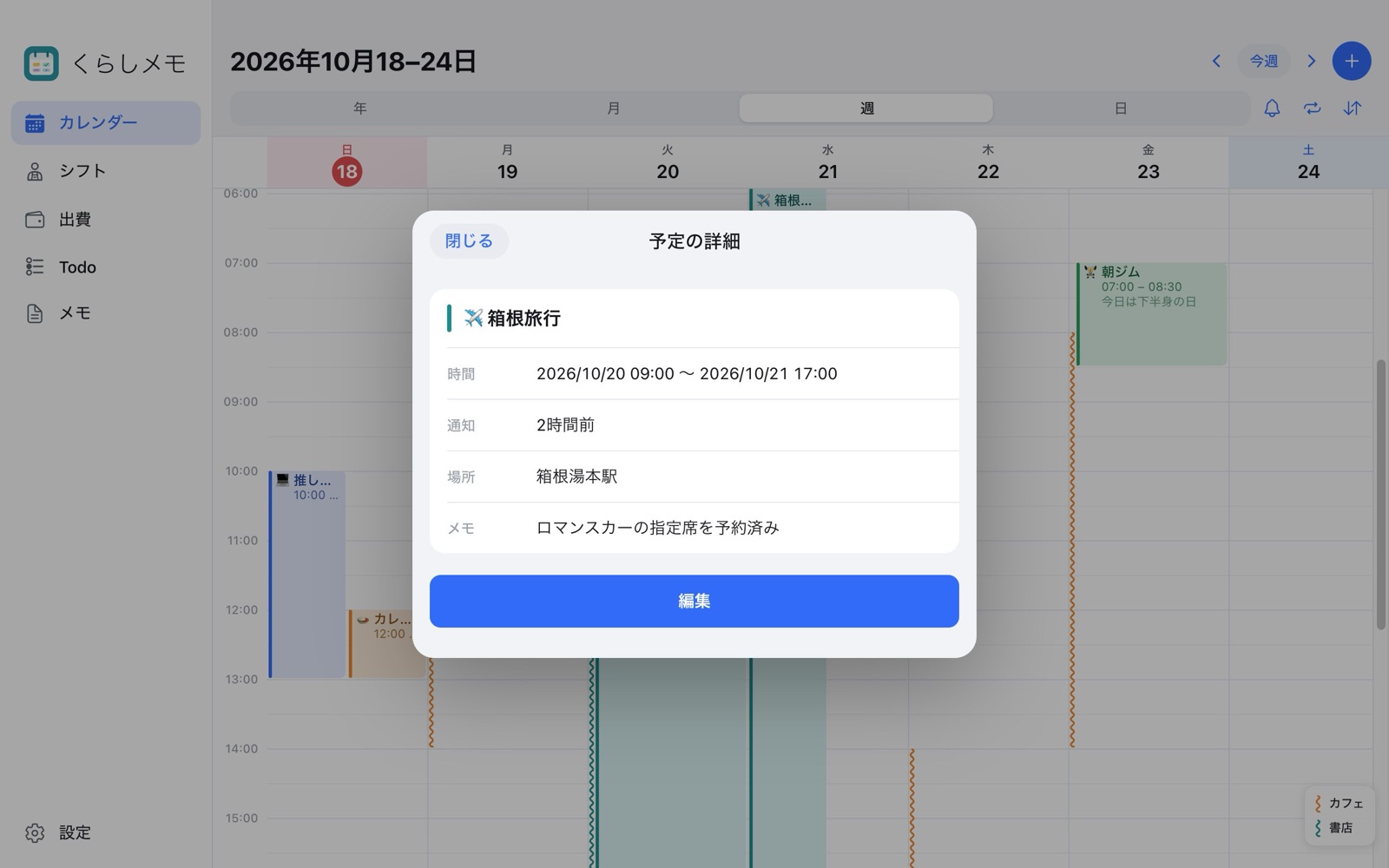The height and width of the screenshot is (868, 1389).
Task: Open the カレンダー sidebar item
Action: coord(106,122)
